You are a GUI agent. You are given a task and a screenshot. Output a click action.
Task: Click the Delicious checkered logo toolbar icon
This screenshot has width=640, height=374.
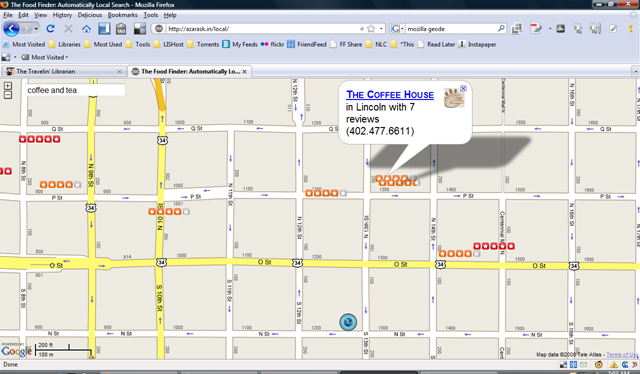pyautogui.click(x=140, y=29)
